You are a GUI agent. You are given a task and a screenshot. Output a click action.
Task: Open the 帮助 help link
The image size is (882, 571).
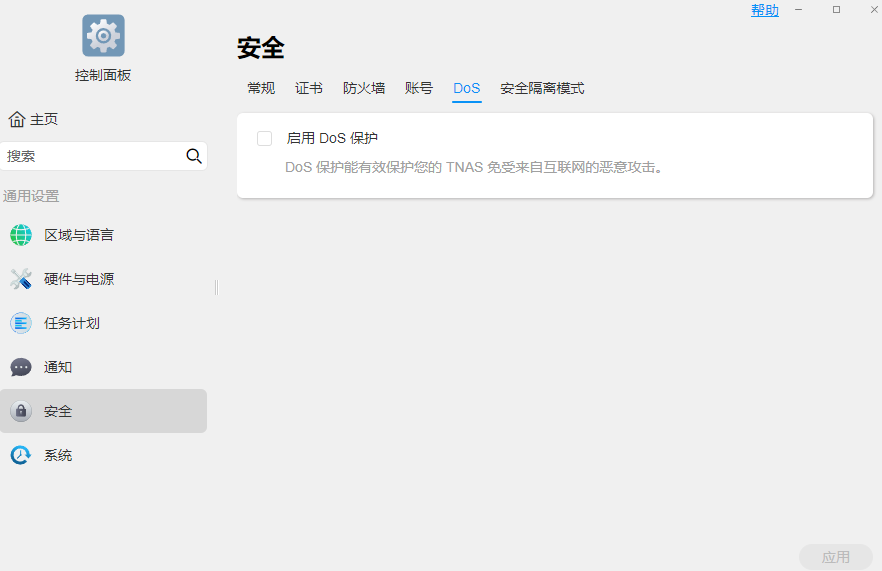click(x=765, y=10)
